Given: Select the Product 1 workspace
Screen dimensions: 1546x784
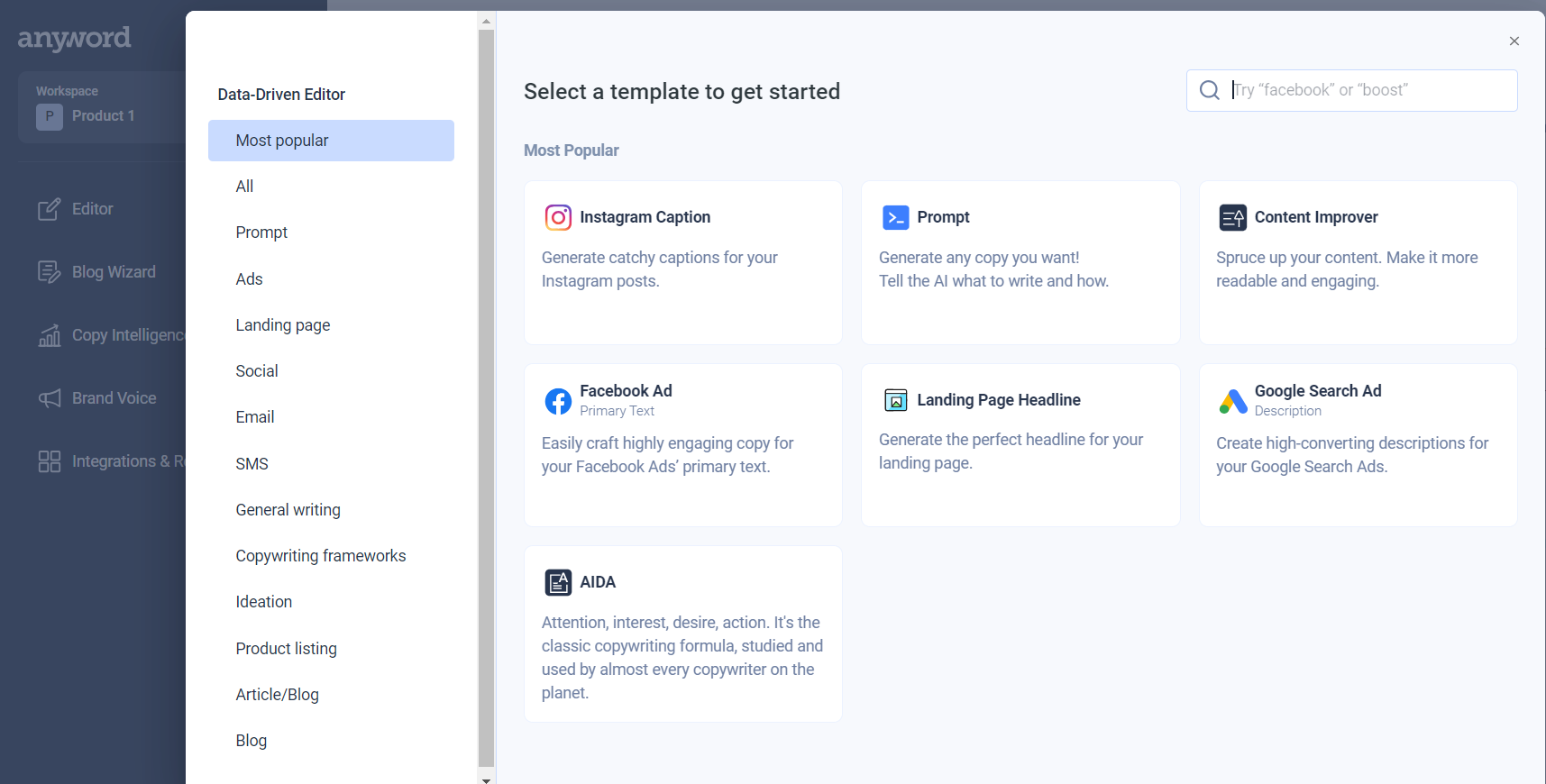Looking at the screenshot, I should pyautogui.click(x=101, y=115).
